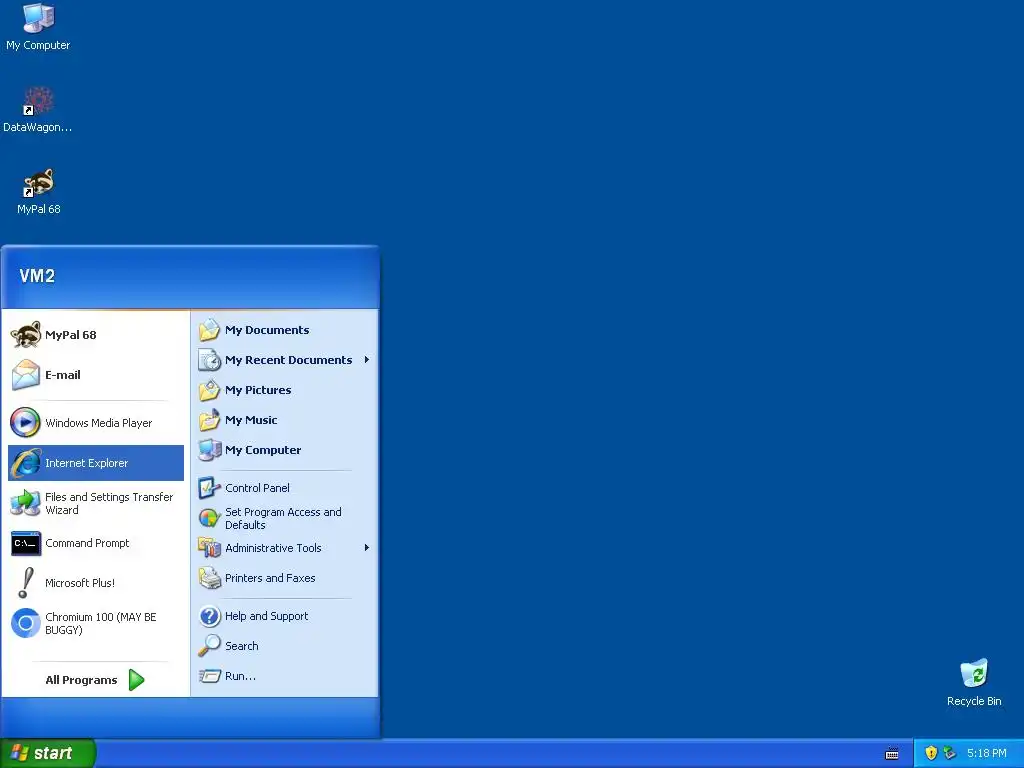This screenshot has width=1024, height=768.
Task: Select the DataWagon desktop shortcut icon
Action: pos(38,101)
